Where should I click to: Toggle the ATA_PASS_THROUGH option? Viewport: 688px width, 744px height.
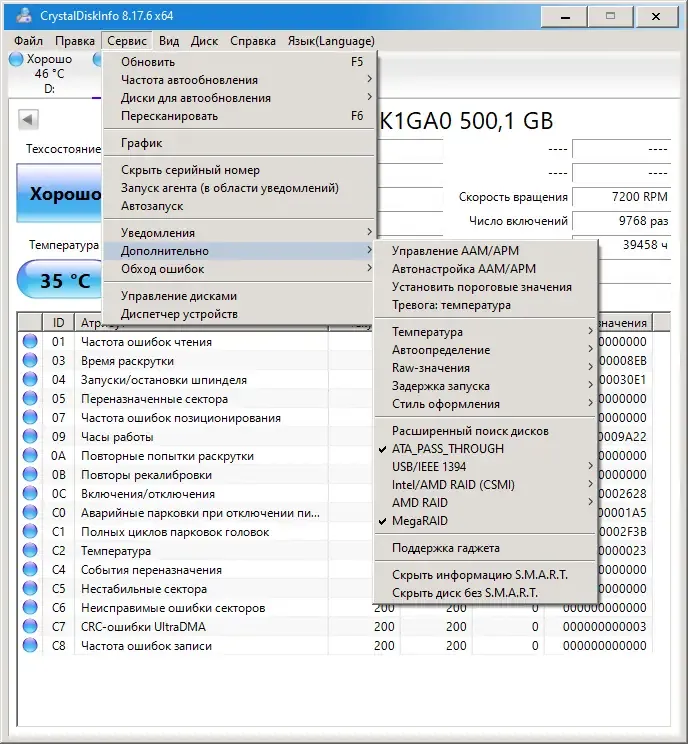point(485,449)
